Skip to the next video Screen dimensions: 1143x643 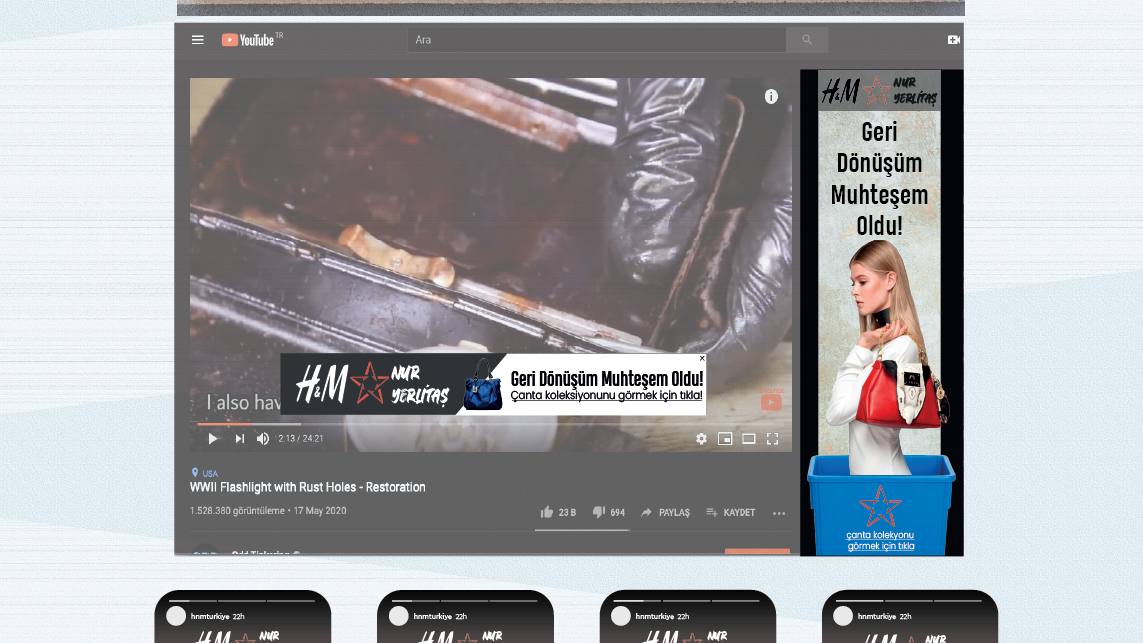click(x=240, y=438)
